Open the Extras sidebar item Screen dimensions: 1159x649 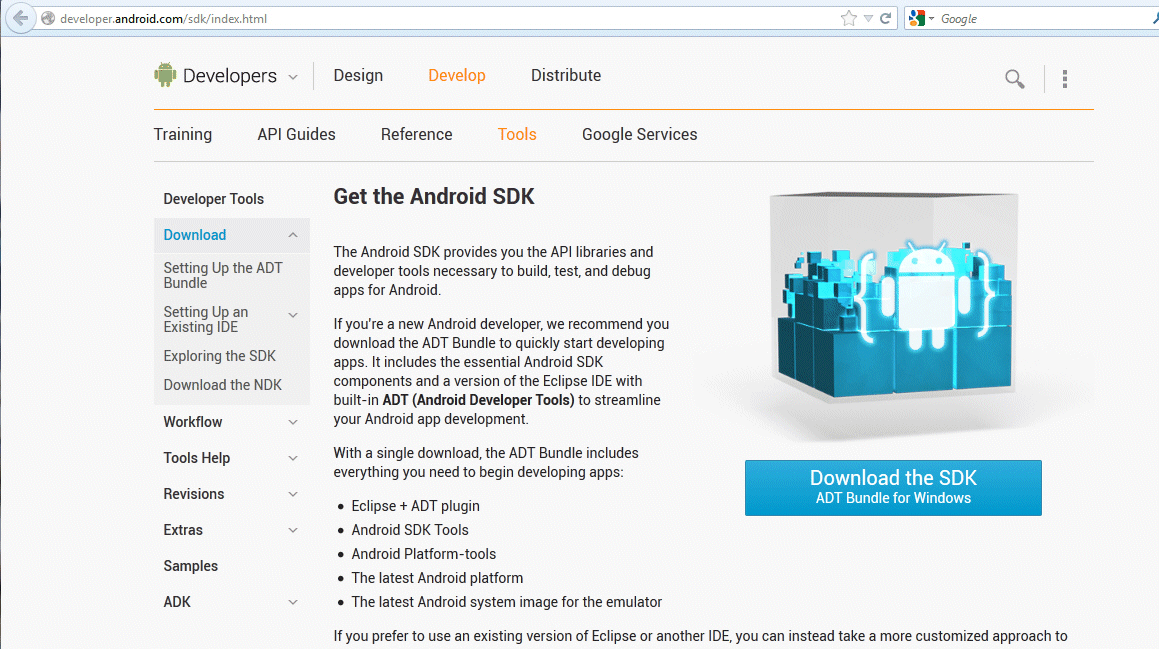pos(183,530)
